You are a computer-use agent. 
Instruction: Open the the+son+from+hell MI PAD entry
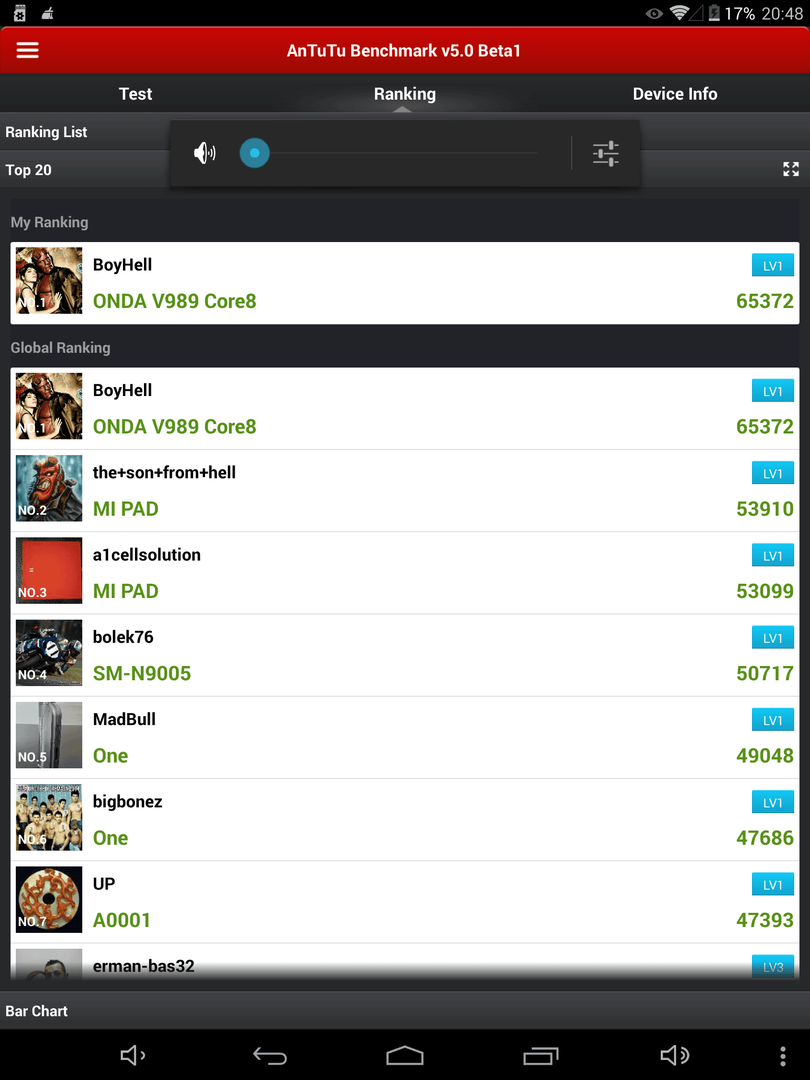(405, 490)
